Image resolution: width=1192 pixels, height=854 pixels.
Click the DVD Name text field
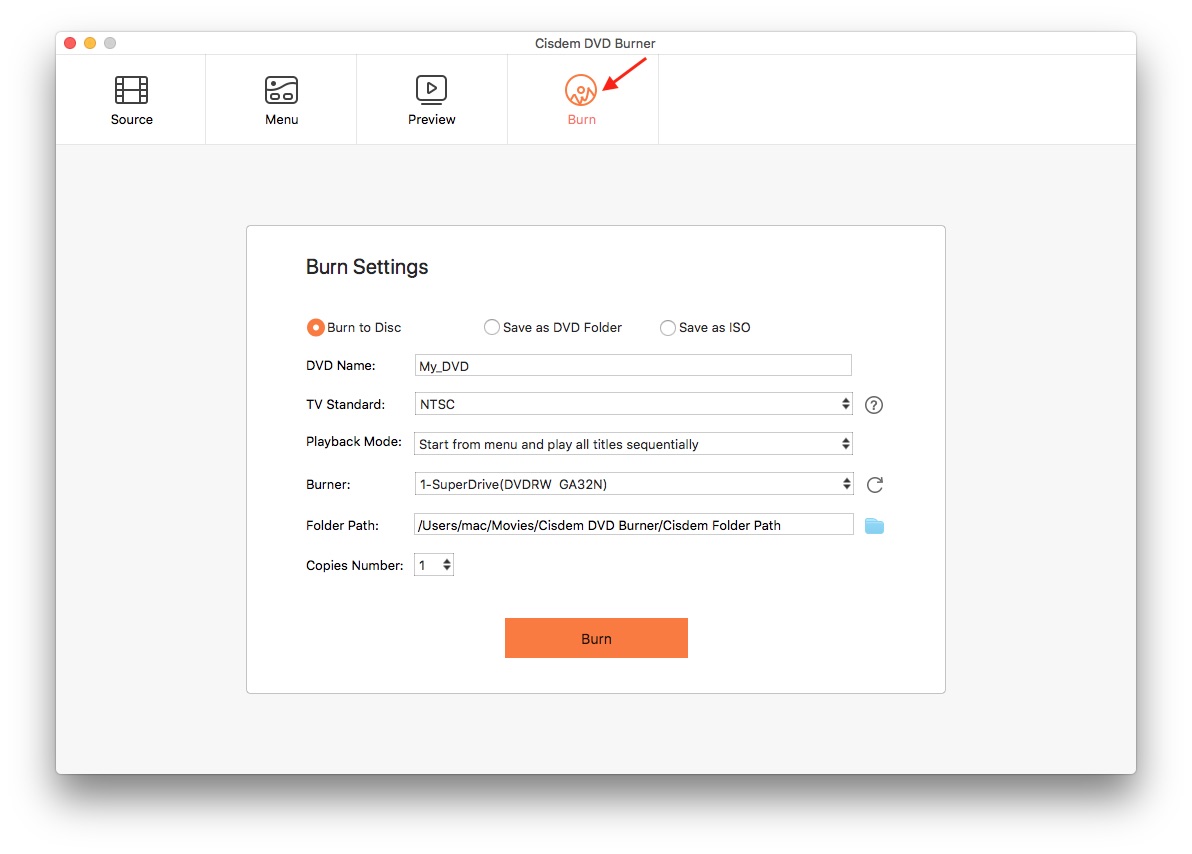pos(633,365)
